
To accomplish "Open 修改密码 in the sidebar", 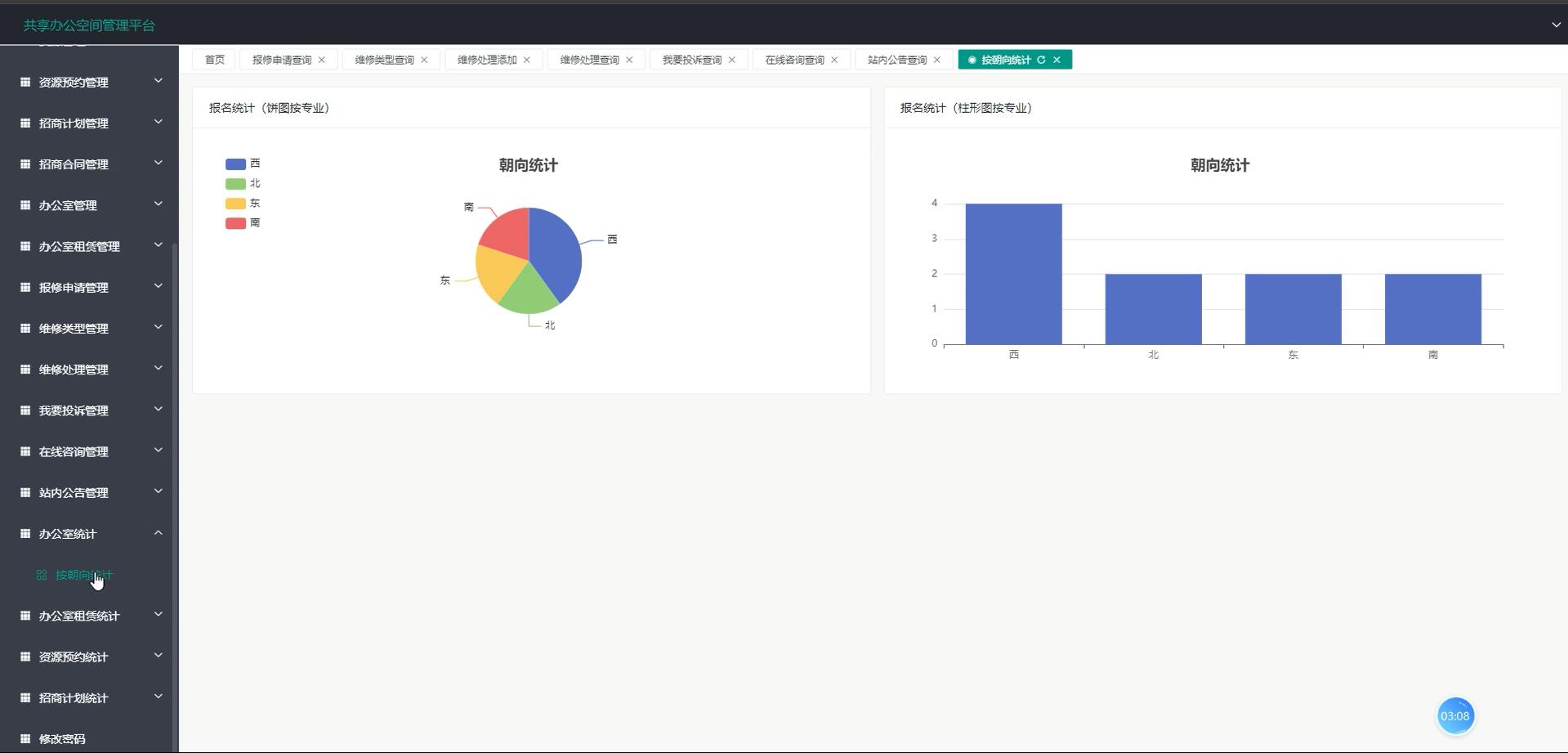I will pyautogui.click(x=62, y=738).
